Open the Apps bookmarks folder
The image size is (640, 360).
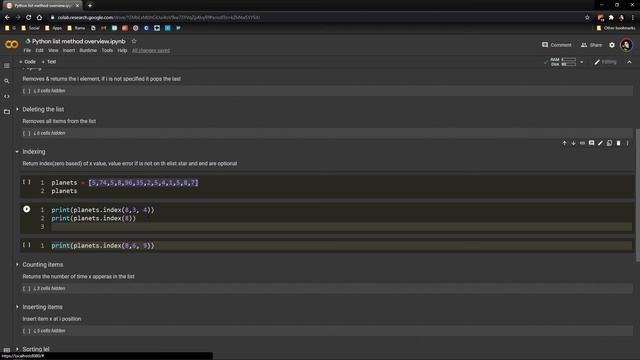coord(53,28)
